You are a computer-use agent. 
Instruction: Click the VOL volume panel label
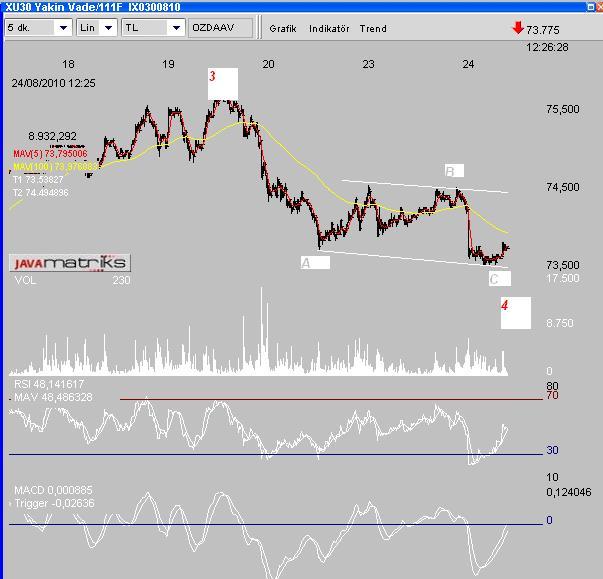[x=24, y=281]
